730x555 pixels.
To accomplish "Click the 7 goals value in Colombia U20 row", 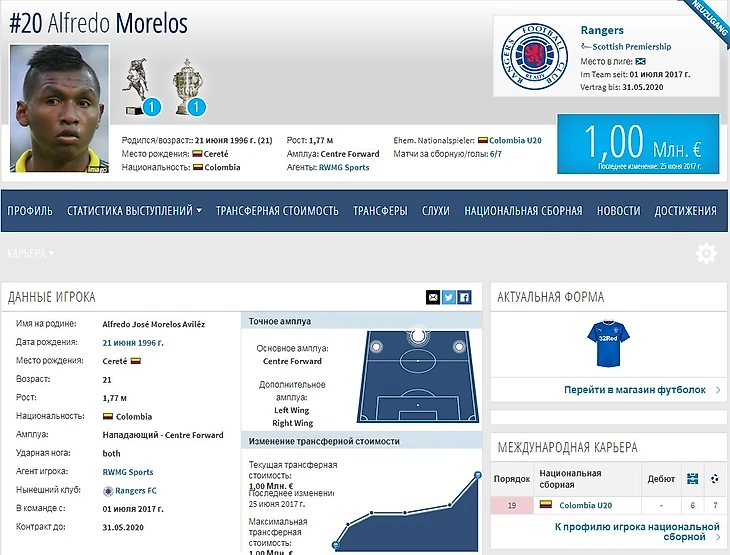I will coord(716,505).
